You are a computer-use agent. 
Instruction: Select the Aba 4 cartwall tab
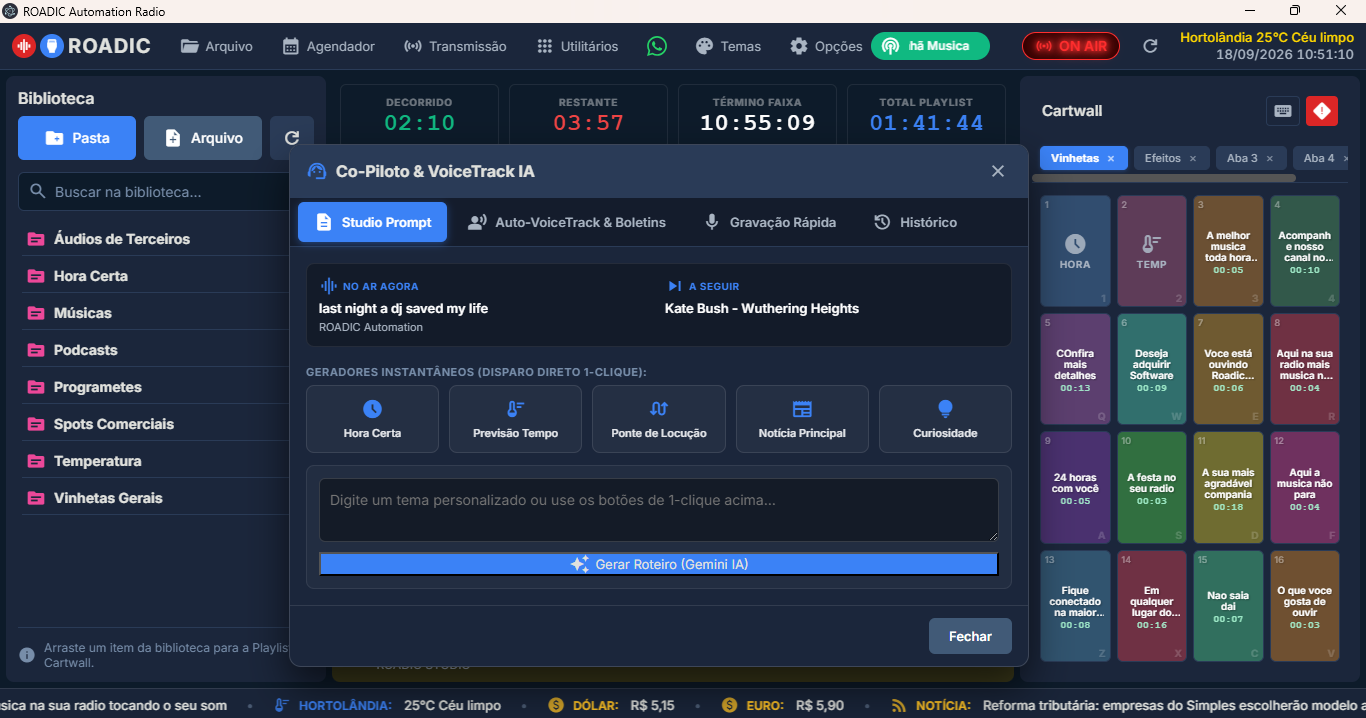coord(1318,158)
